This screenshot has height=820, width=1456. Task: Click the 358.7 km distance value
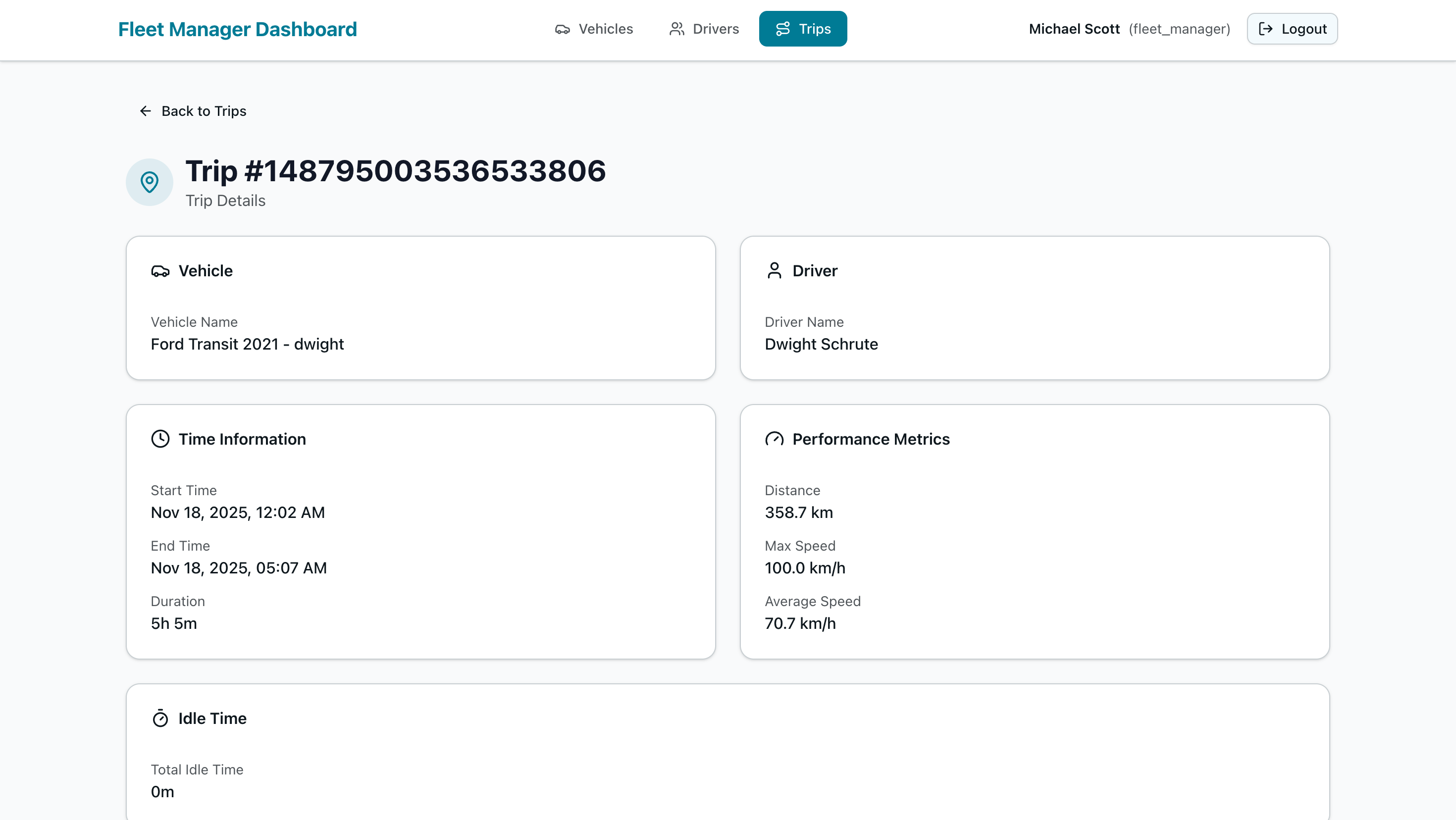coord(798,512)
